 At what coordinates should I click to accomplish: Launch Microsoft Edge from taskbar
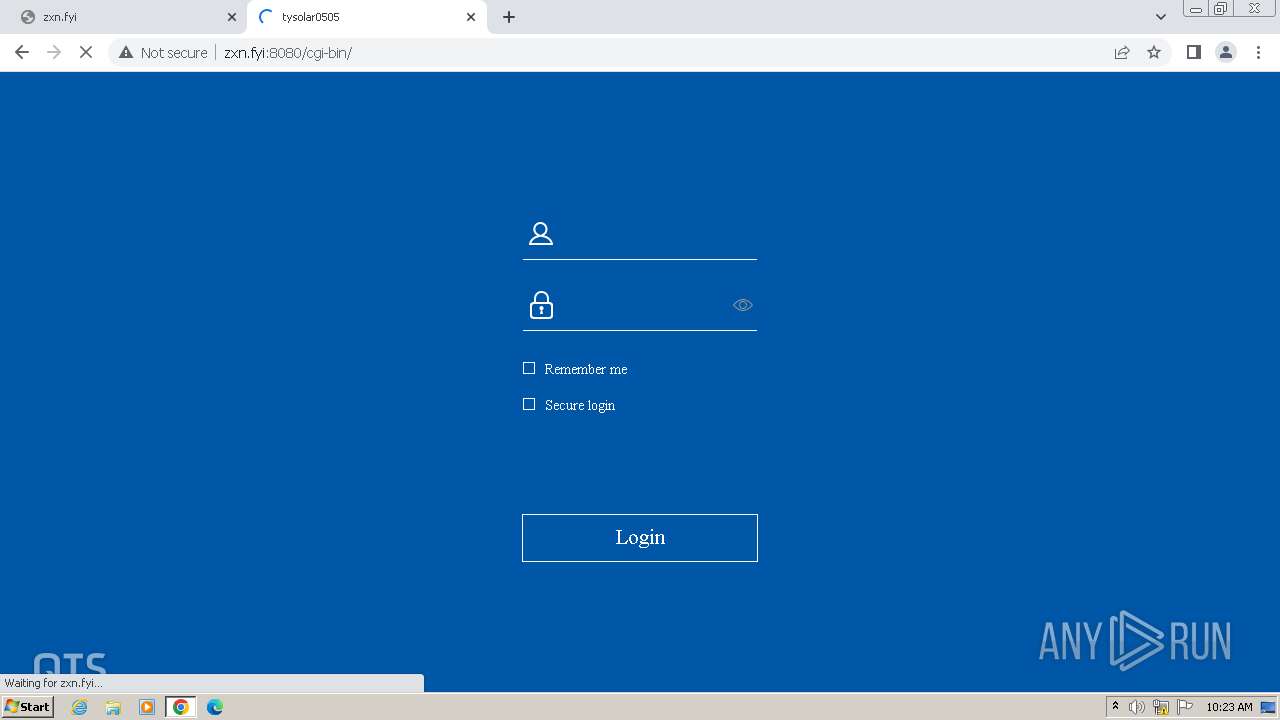pyautogui.click(x=215, y=707)
